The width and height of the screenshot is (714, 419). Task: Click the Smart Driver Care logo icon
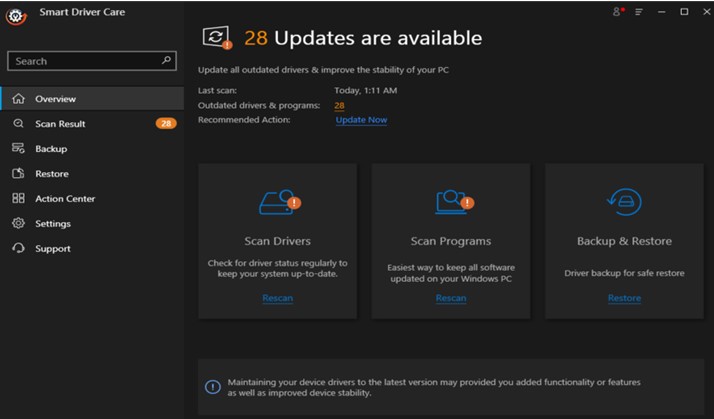point(16,16)
